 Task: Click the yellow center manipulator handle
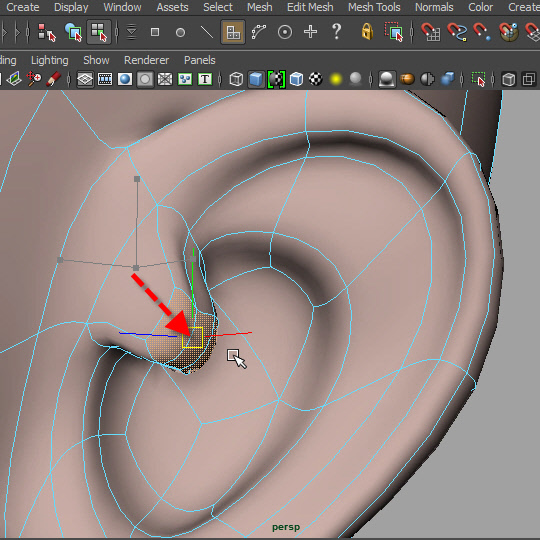193,338
